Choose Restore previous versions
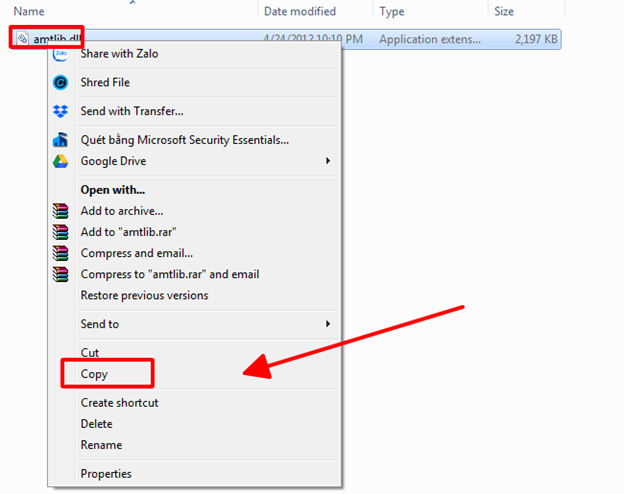Viewport: 624px width, 494px height. (144, 295)
